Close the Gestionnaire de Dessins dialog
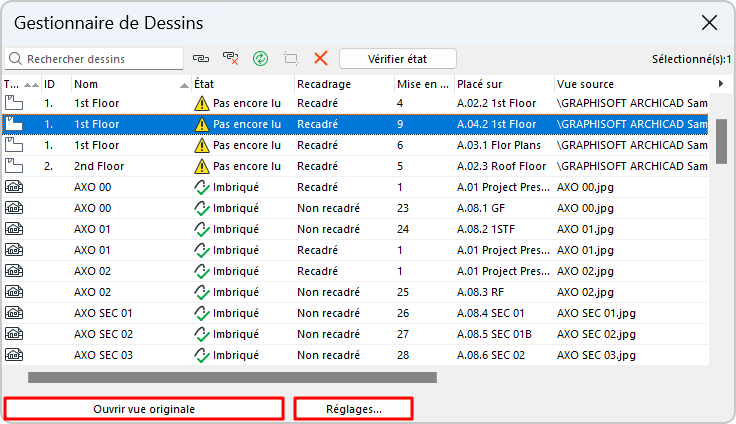The width and height of the screenshot is (736, 424). [x=709, y=23]
